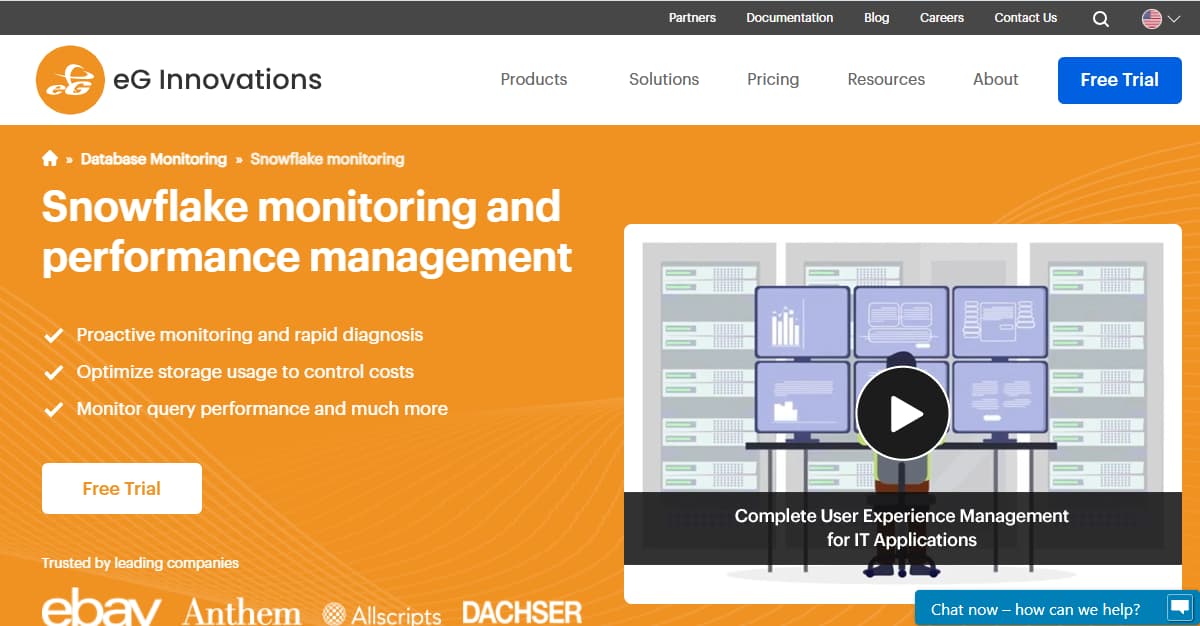The image size is (1200, 626).
Task: Open the Chat now help widget
Action: coord(1035,609)
